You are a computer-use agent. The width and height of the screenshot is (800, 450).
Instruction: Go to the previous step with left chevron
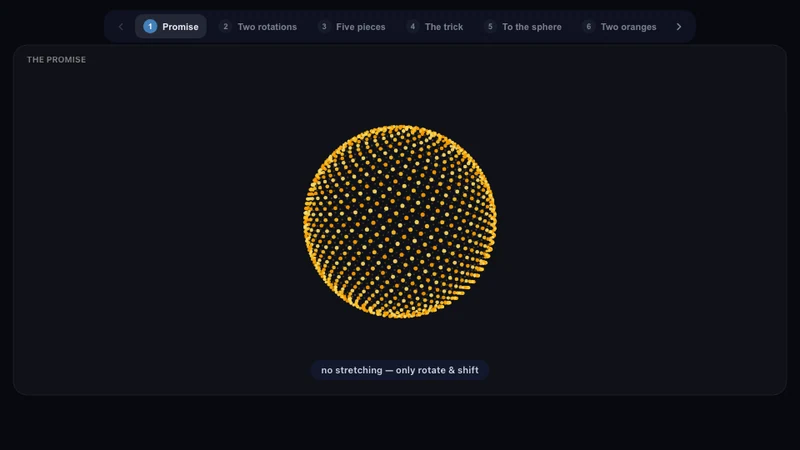(121, 27)
